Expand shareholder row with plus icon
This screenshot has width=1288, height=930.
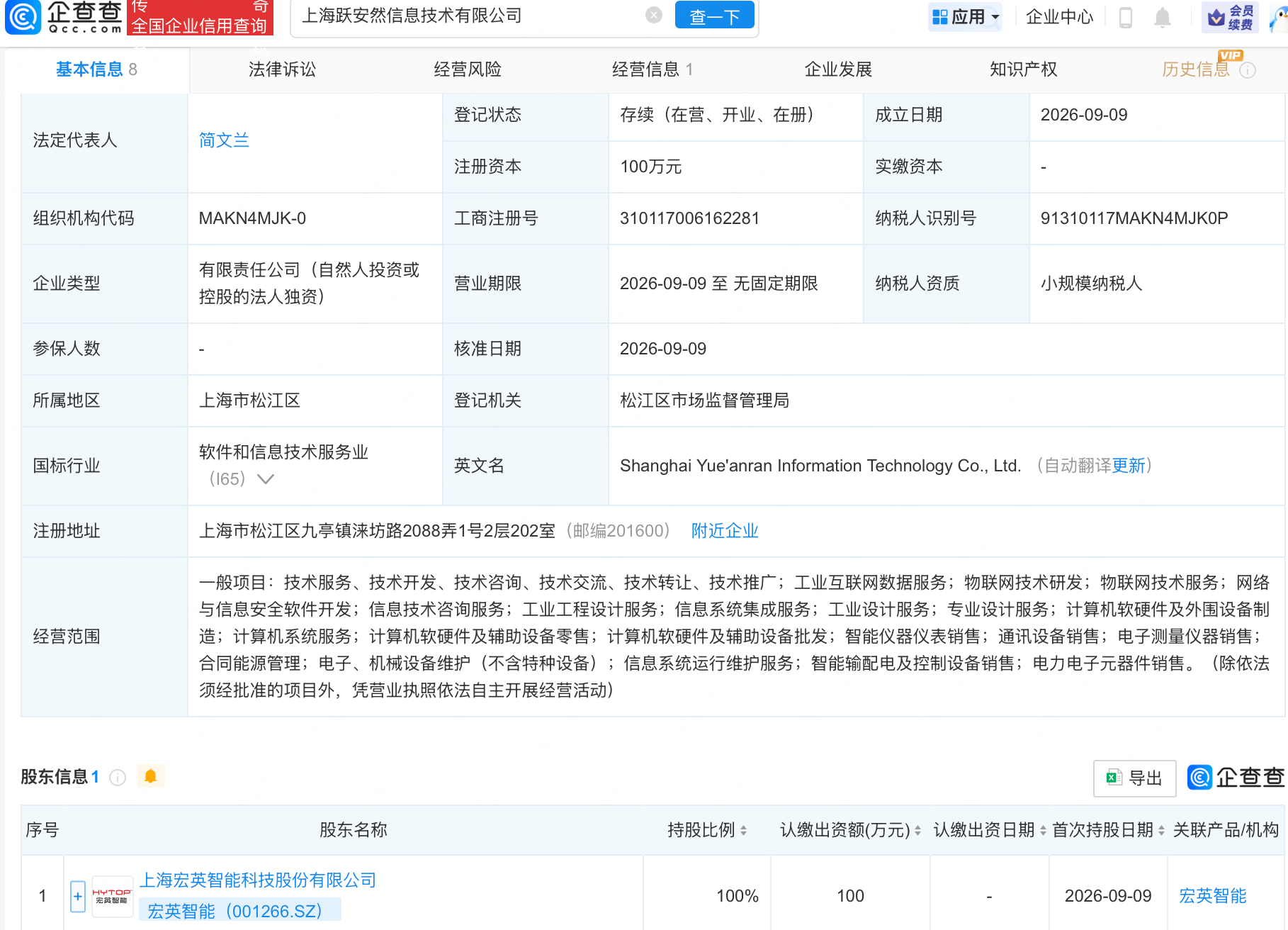coord(78,897)
